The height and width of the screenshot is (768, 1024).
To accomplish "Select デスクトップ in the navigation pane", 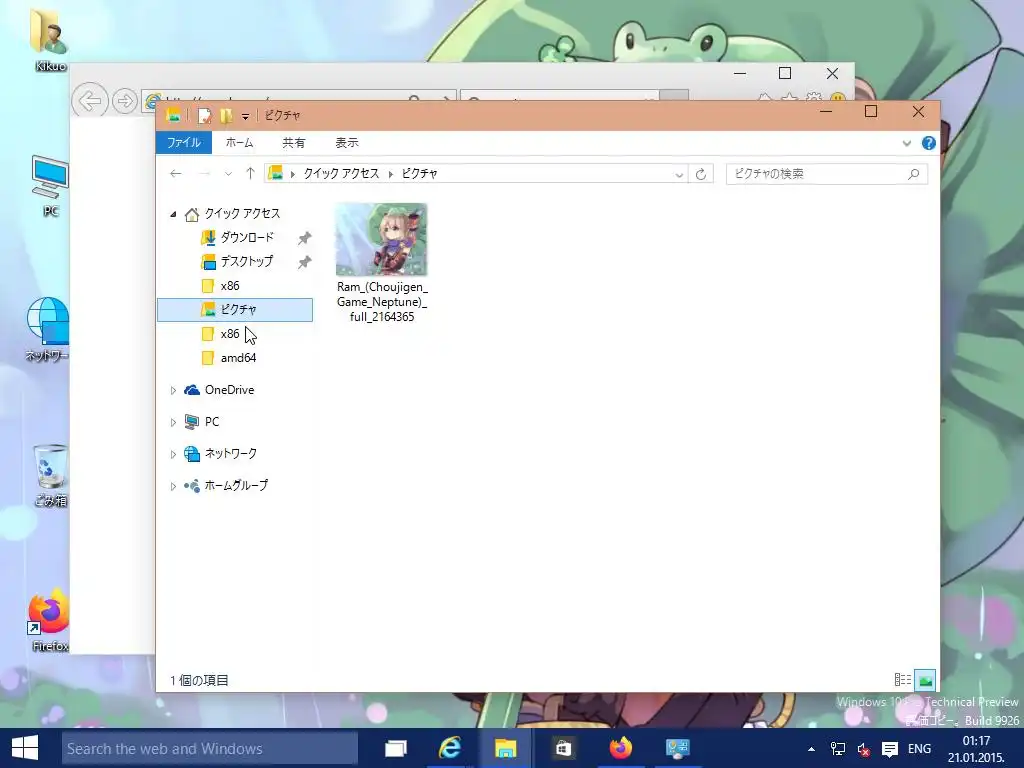I will [246, 262].
